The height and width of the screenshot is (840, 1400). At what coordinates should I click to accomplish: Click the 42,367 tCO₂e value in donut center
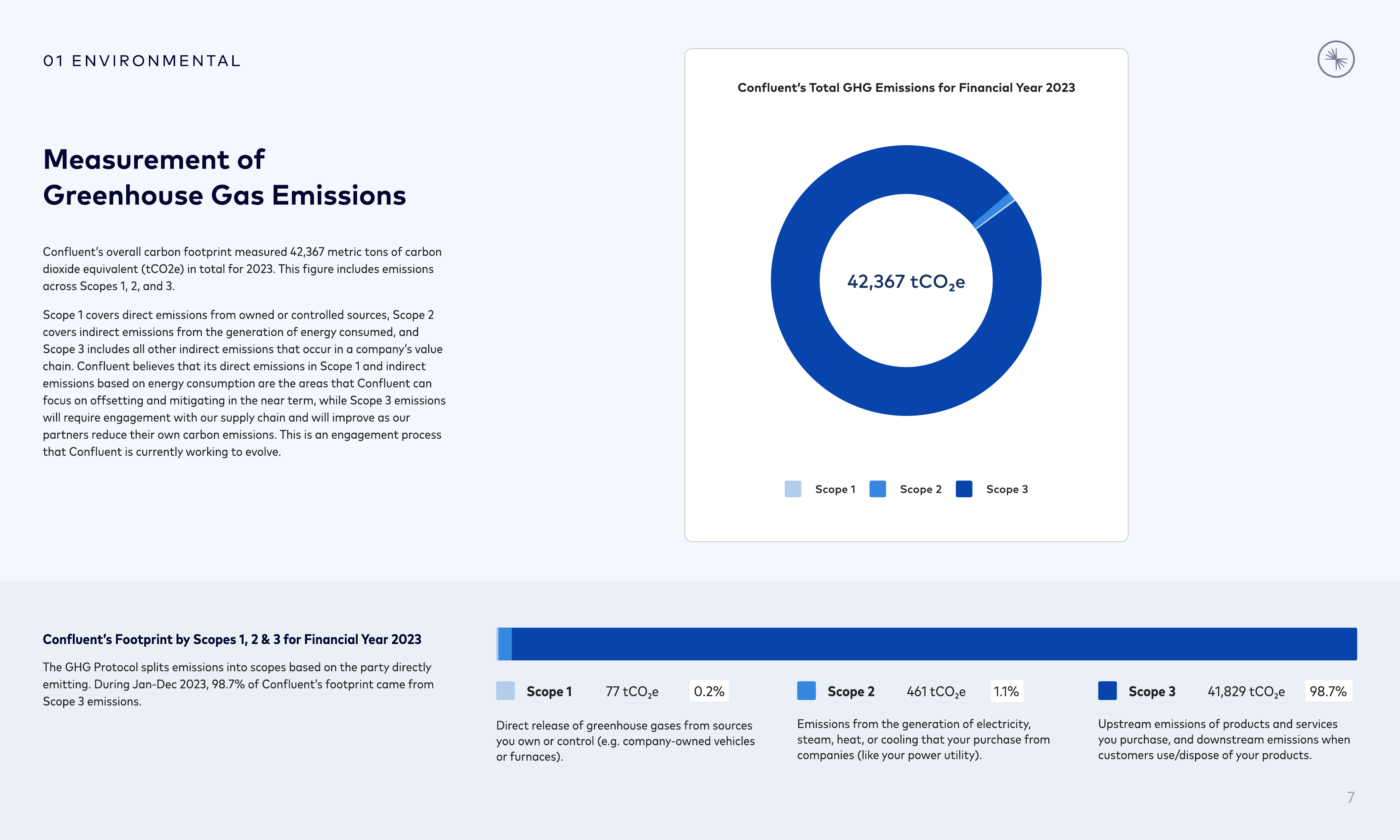[906, 281]
